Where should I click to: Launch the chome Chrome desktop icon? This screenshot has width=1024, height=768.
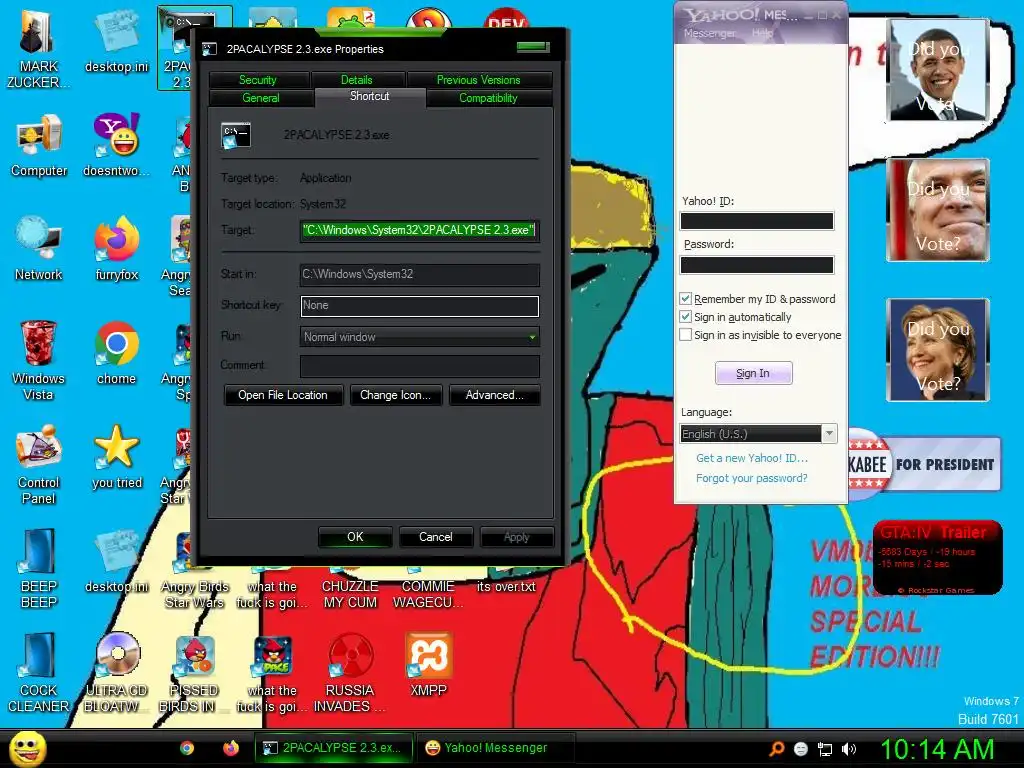(116, 353)
